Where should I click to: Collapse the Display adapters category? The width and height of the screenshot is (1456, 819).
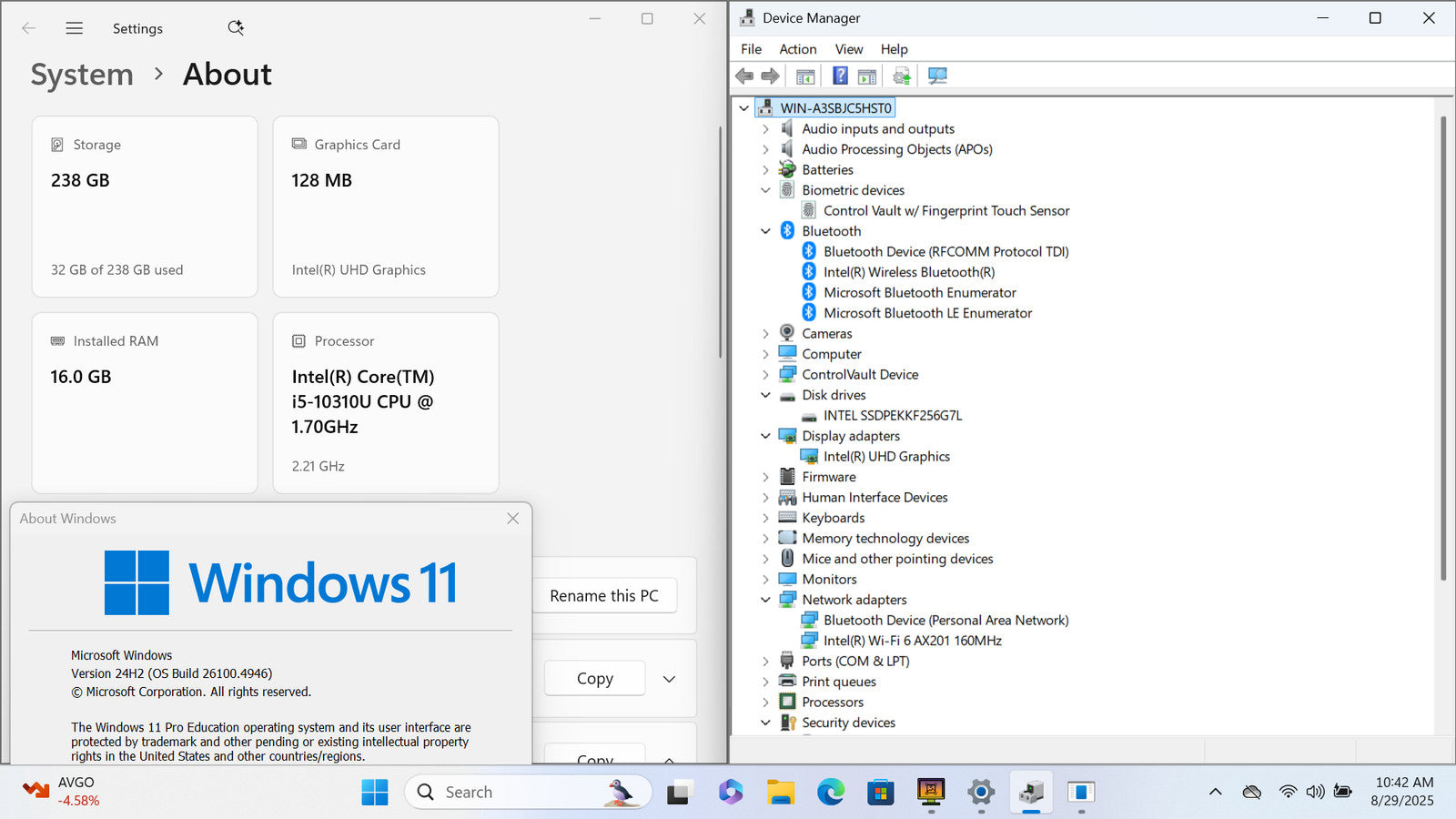pos(765,436)
